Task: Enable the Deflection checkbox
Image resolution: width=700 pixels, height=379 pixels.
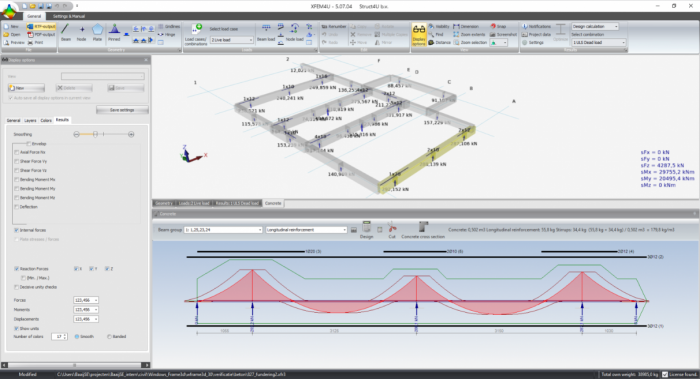Action: pyautogui.click(x=17, y=207)
